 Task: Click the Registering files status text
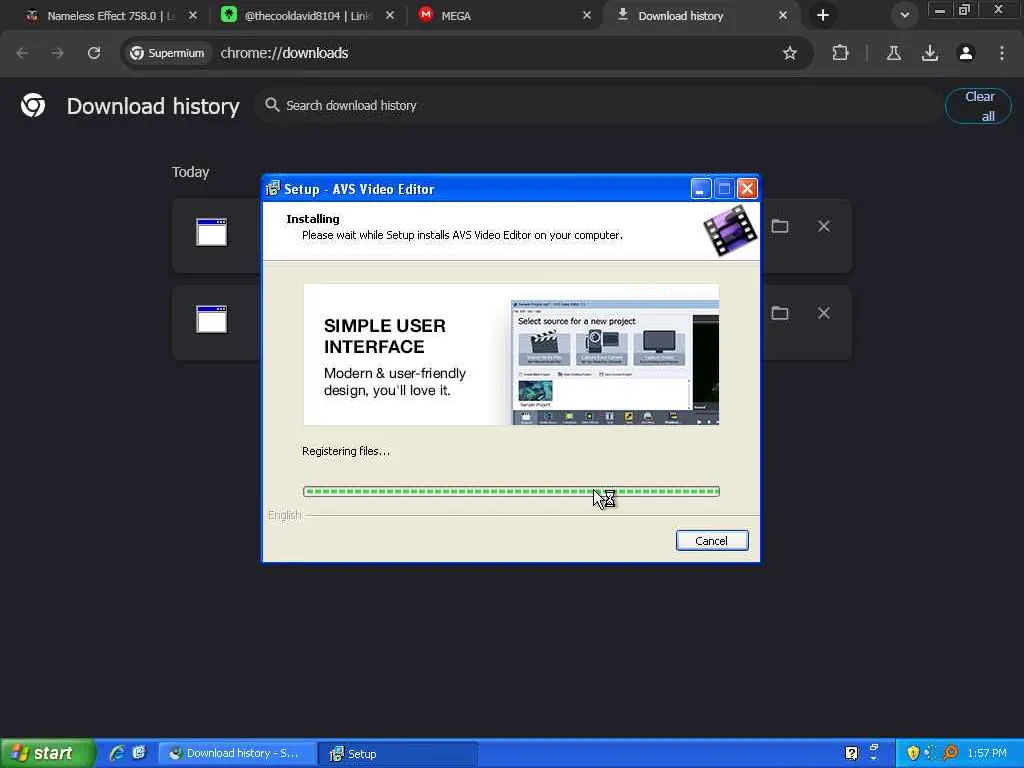[x=345, y=451]
